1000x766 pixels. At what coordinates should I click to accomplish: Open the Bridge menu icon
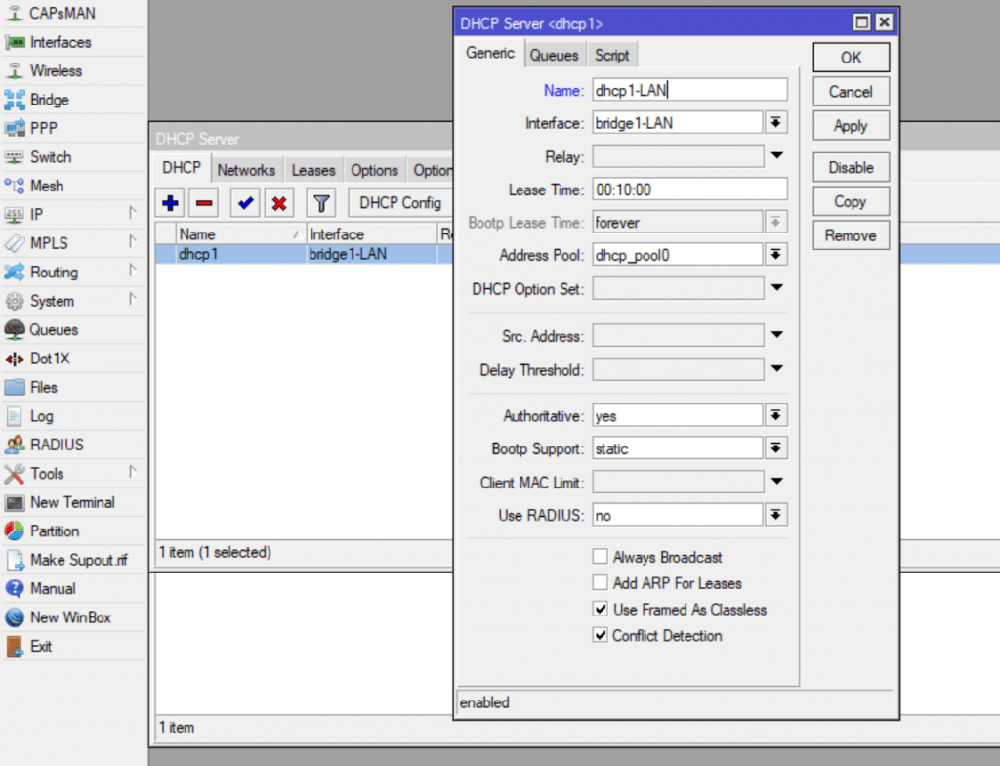click(15, 99)
